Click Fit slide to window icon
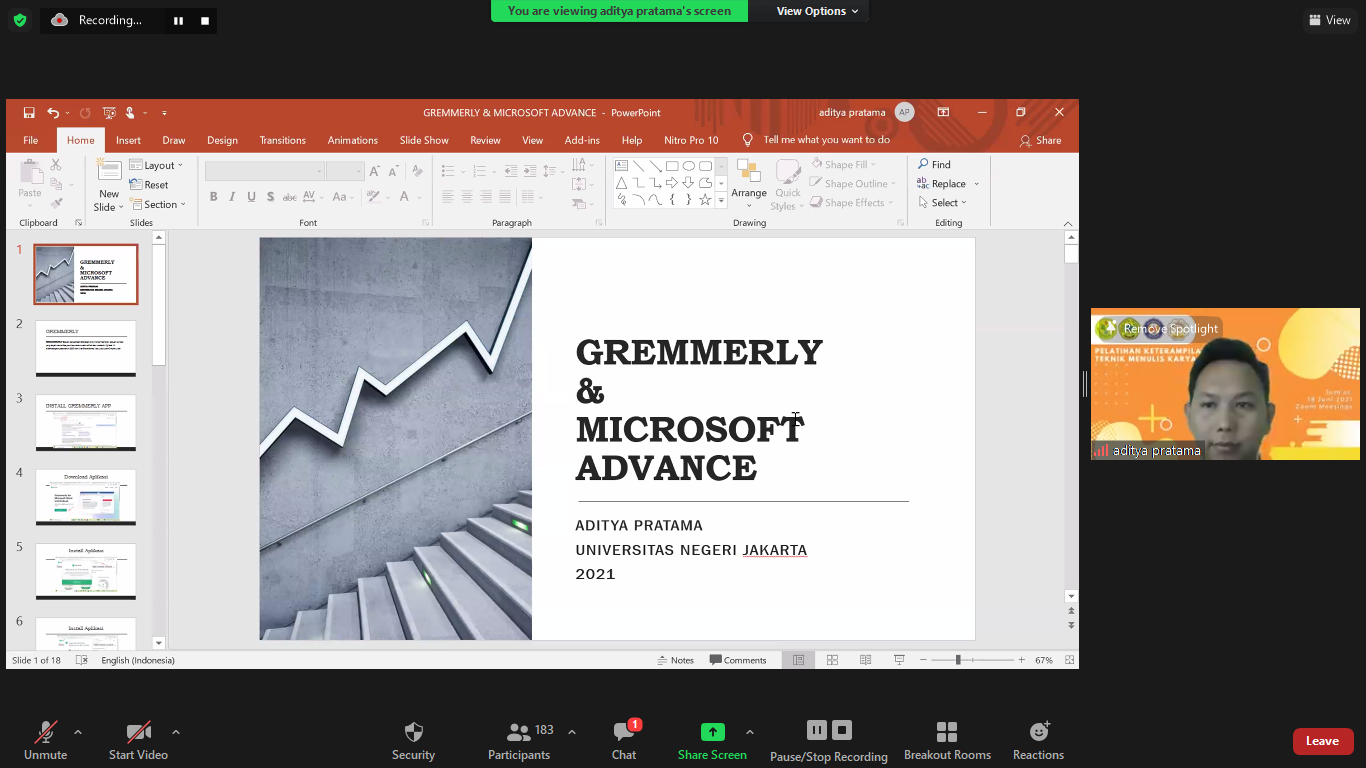1366x768 pixels. click(1070, 660)
